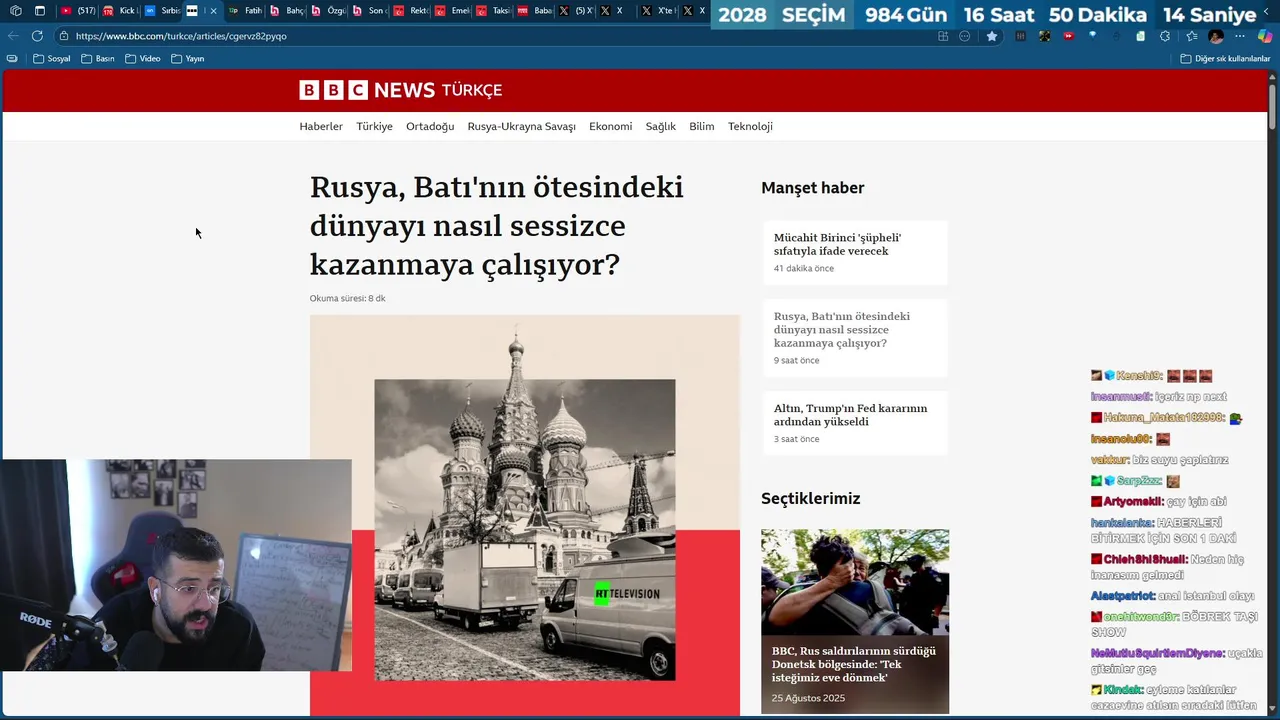
Task: Click the article headline 'Rusya, Batı'nın ötesindeki'
Action: tap(497, 226)
